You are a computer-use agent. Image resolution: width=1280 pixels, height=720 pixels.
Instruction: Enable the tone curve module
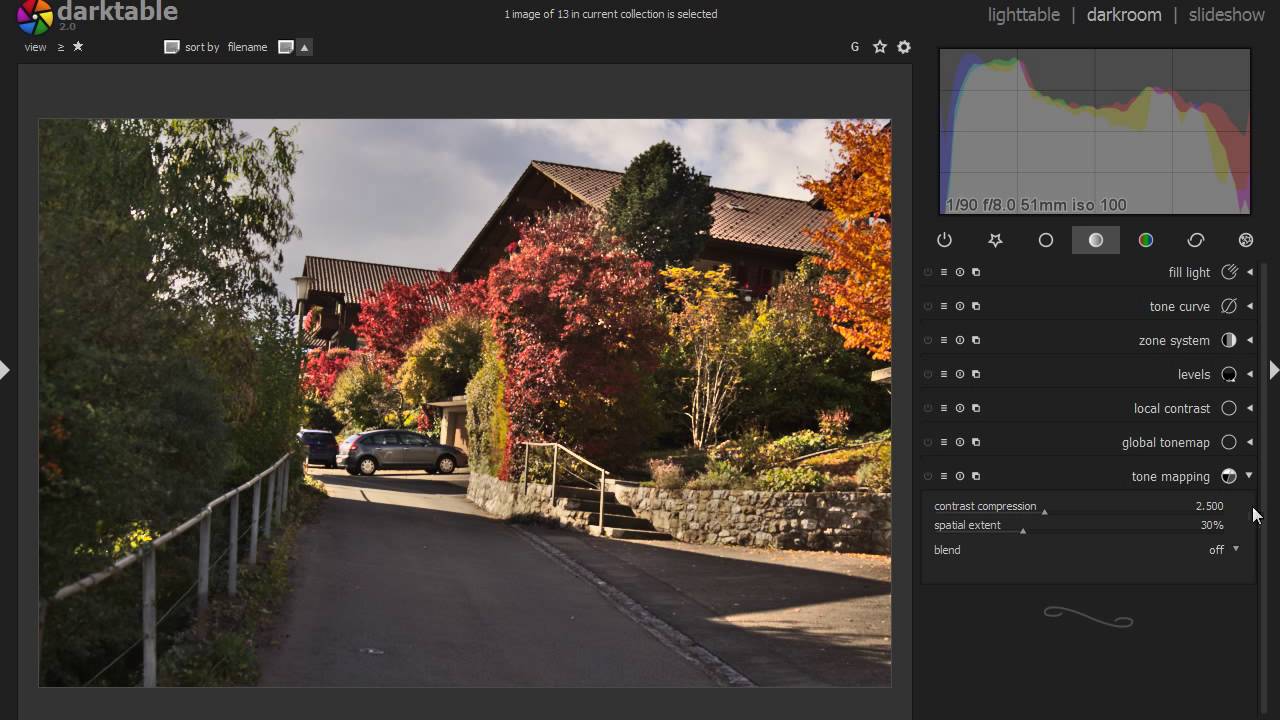928,306
